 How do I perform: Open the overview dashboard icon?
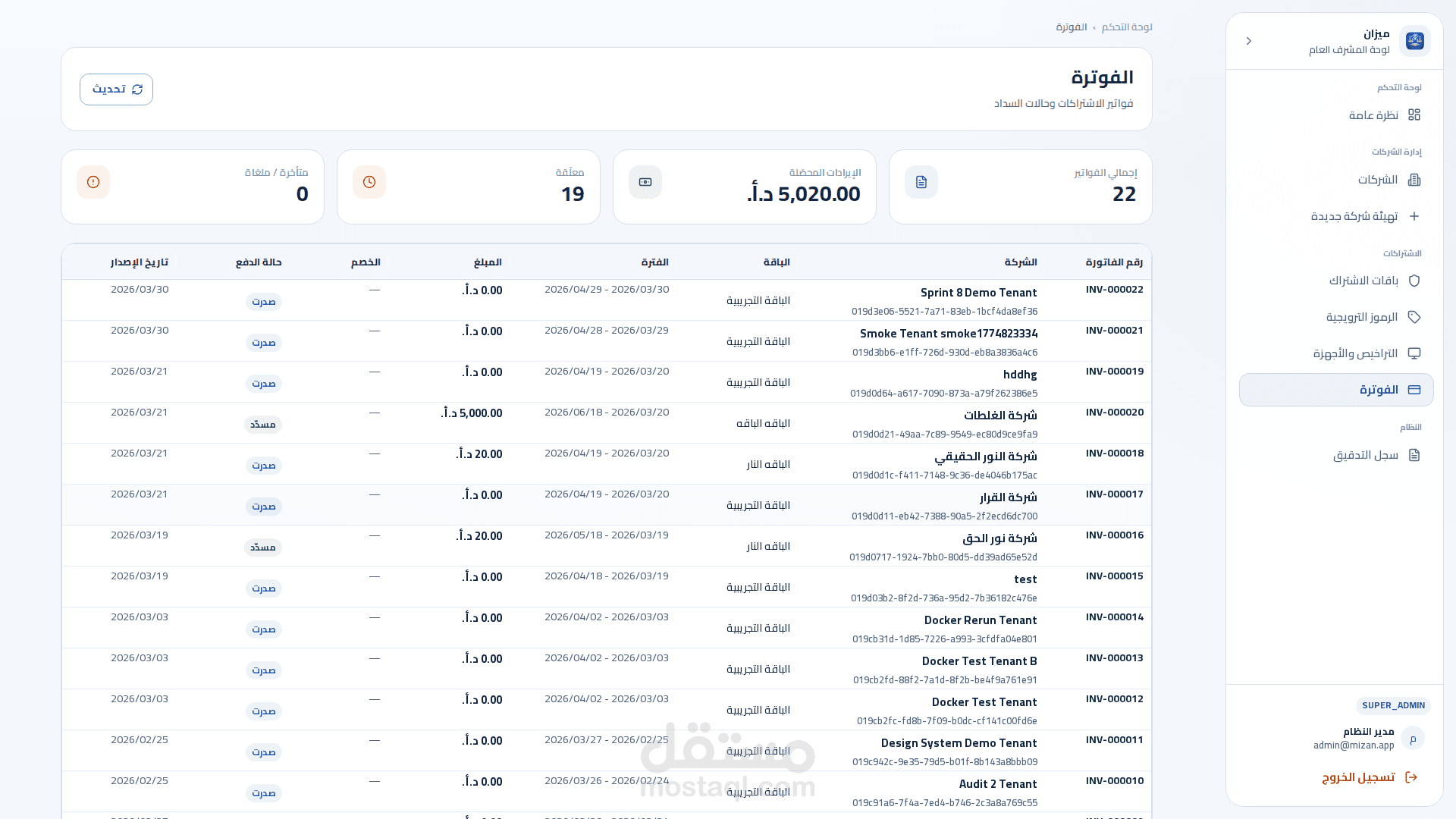coord(1414,115)
